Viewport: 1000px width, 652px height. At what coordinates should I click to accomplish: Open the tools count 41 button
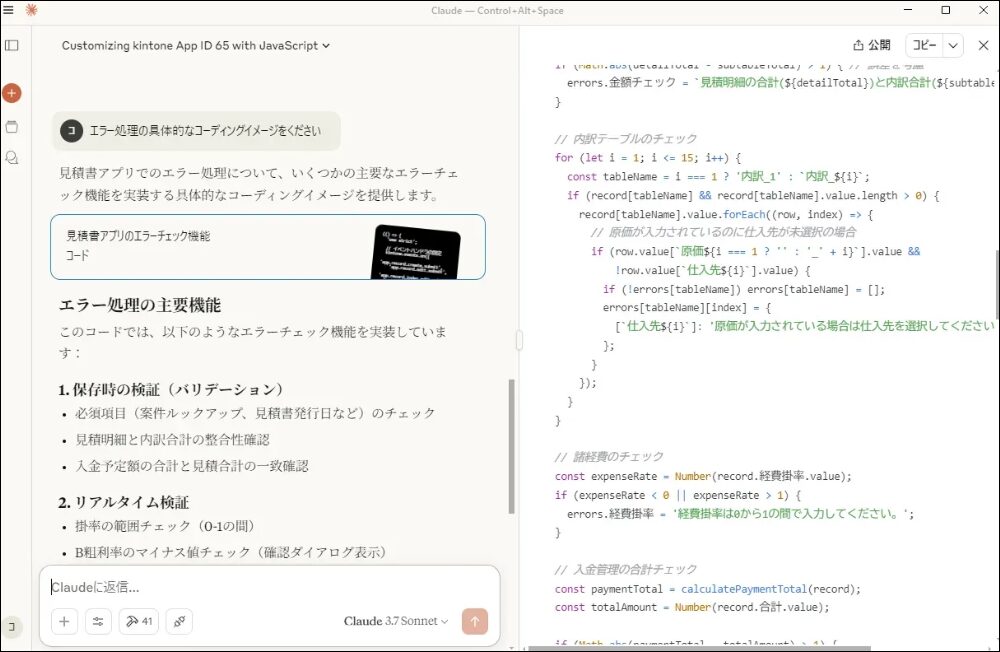(x=139, y=621)
